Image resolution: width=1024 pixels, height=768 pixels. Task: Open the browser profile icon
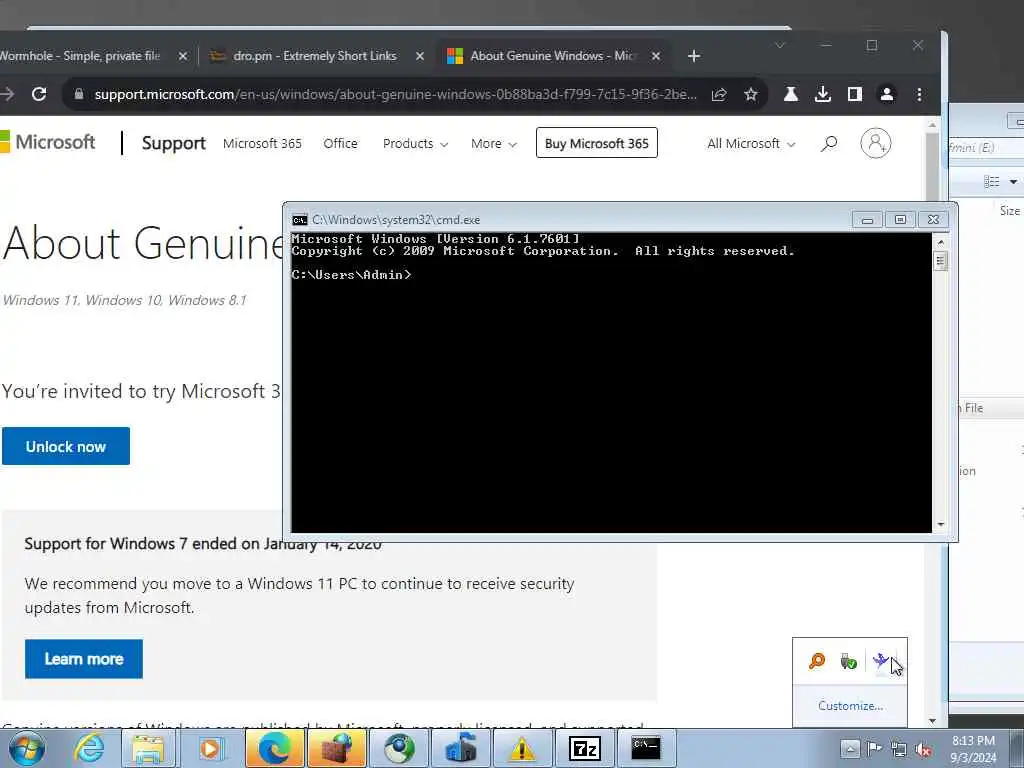[887, 95]
